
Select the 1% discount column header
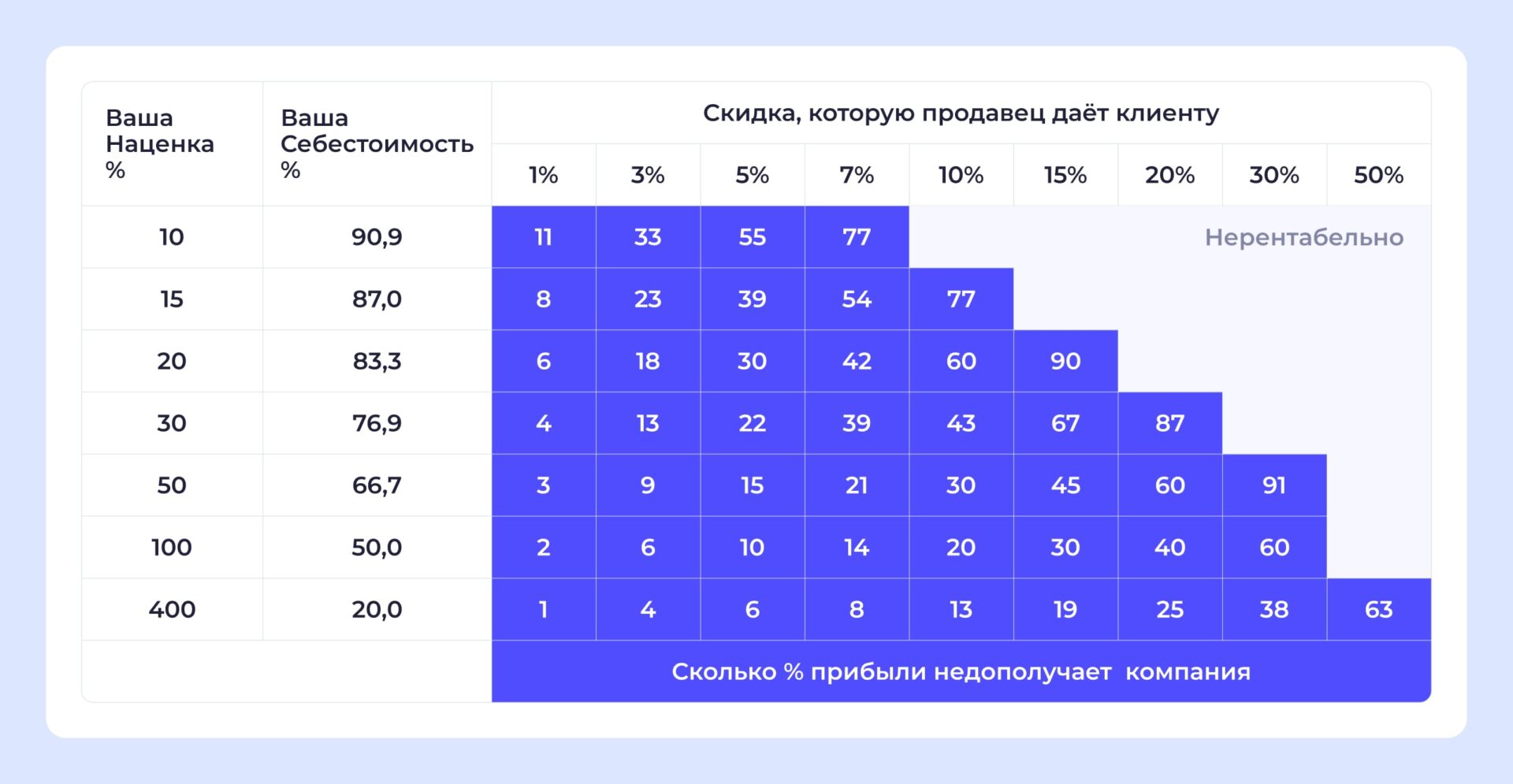(543, 175)
